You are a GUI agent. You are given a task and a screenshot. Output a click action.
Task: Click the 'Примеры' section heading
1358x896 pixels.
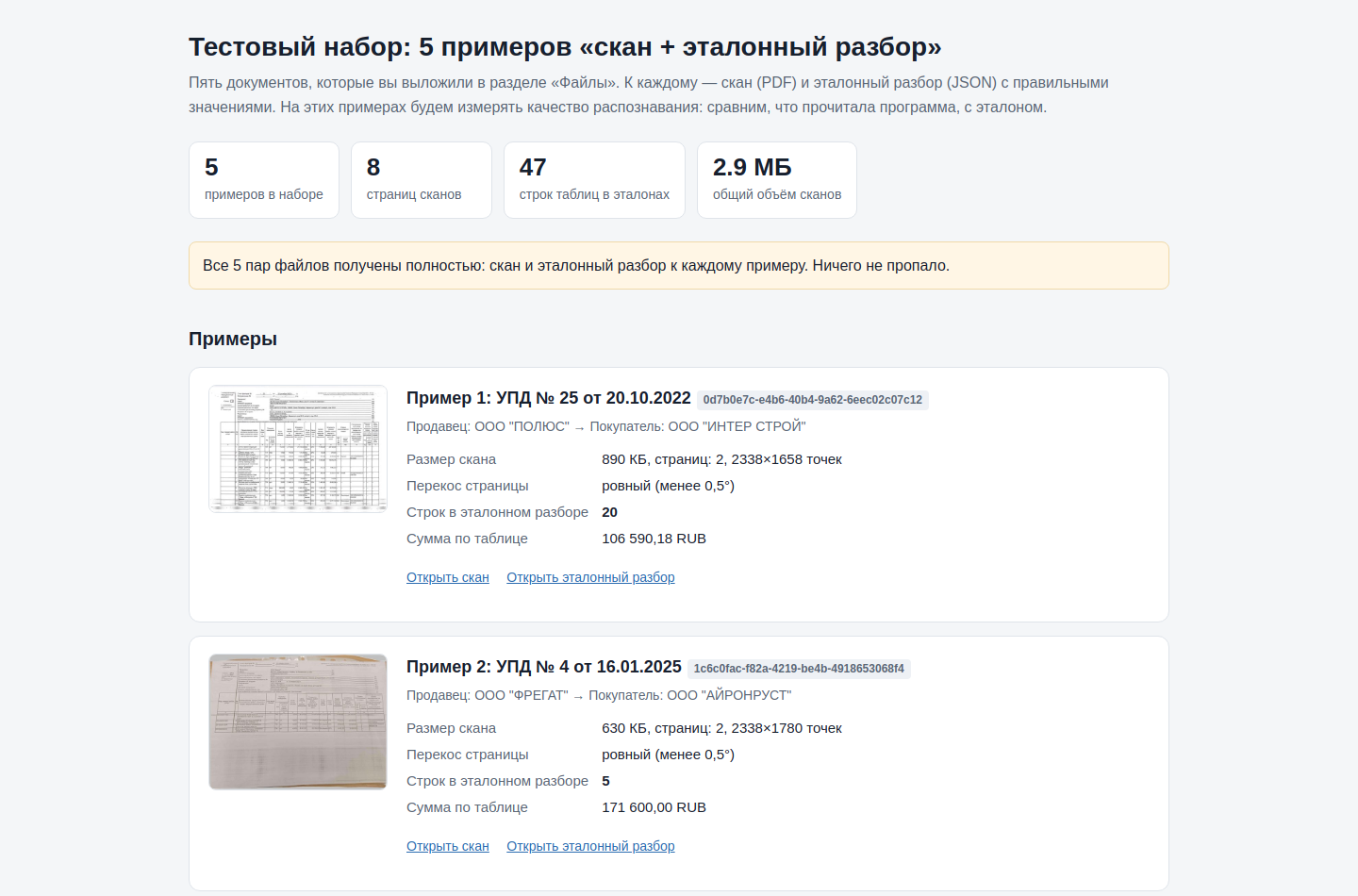coord(233,339)
